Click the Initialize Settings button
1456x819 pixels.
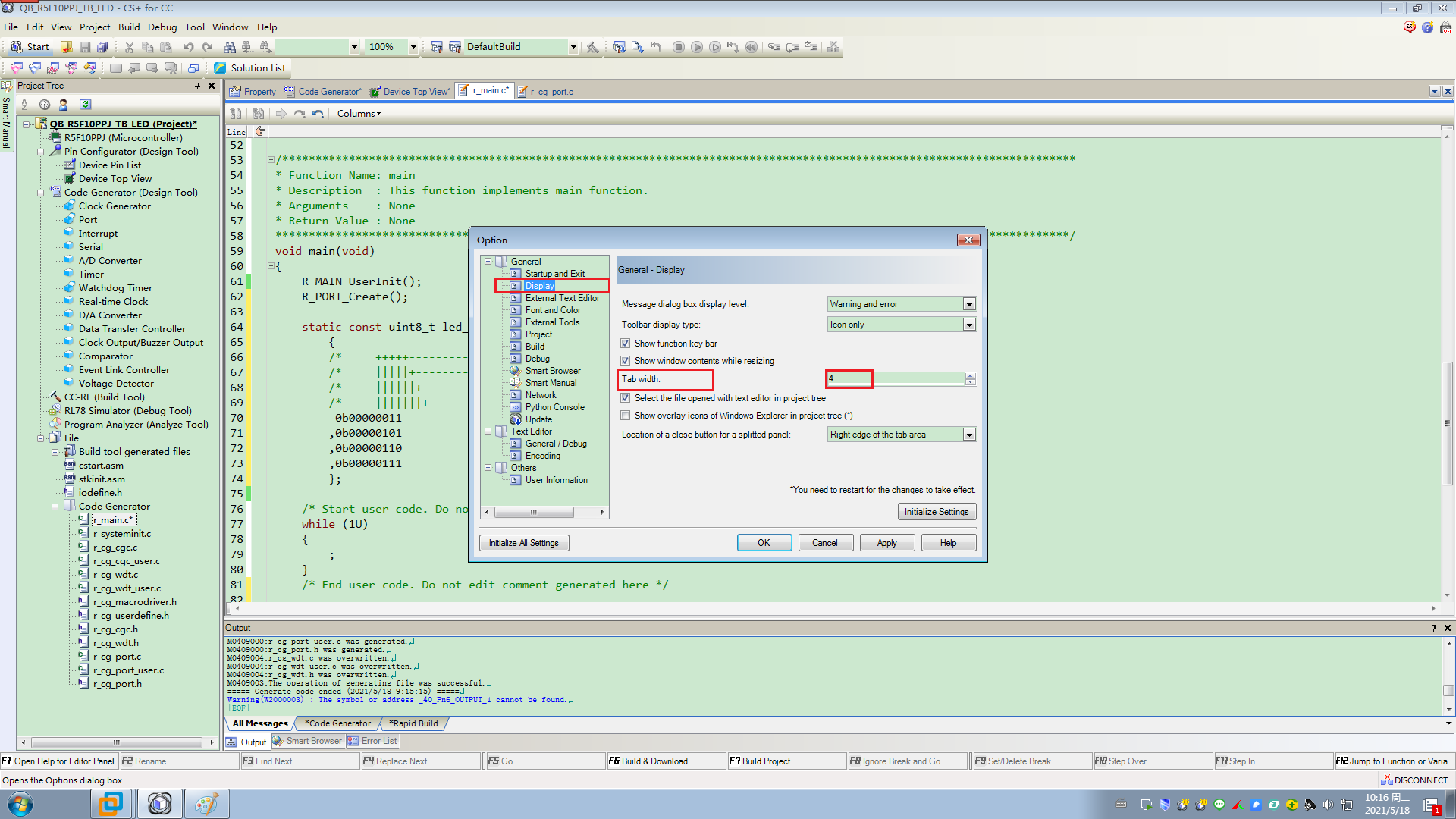tap(937, 511)
